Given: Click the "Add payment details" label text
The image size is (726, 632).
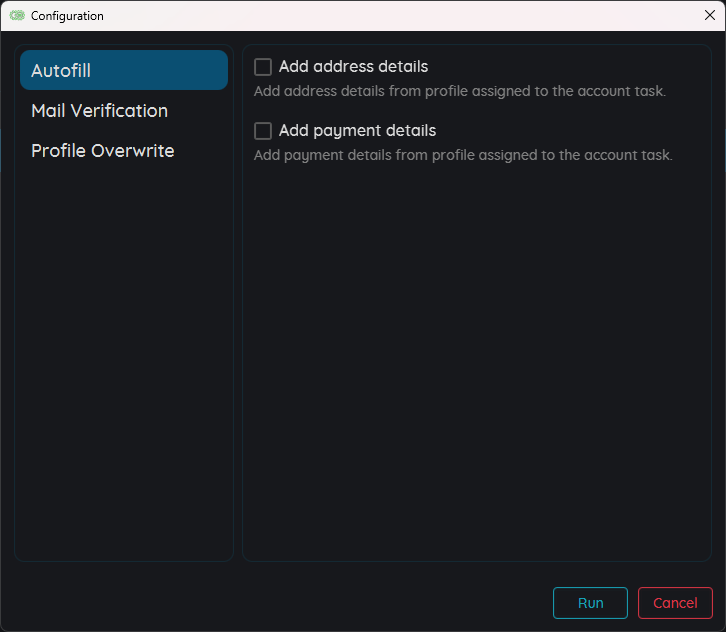Looking at the screenshot, I should (357, 131).
